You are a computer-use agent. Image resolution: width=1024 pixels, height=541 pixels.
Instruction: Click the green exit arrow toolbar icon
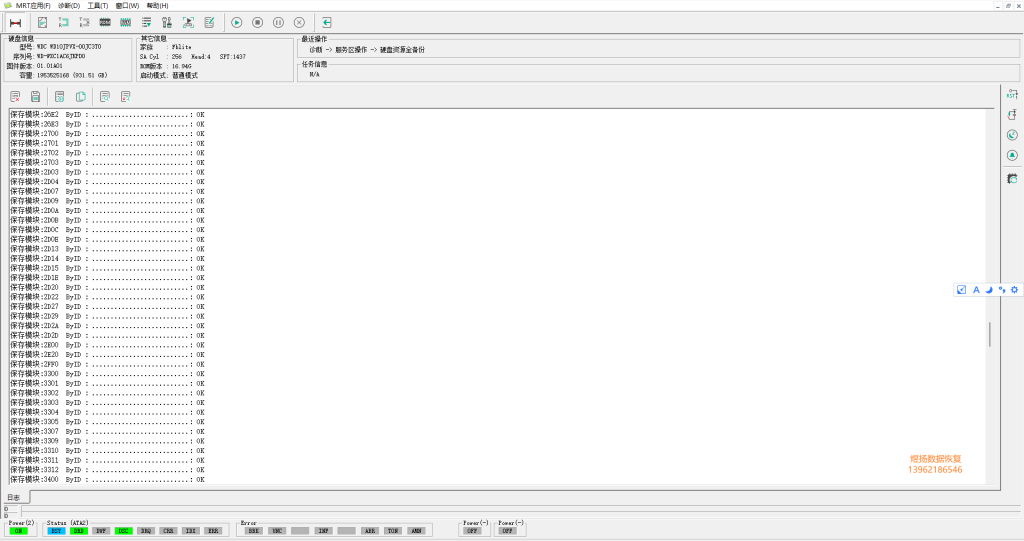tap(327, 22)
